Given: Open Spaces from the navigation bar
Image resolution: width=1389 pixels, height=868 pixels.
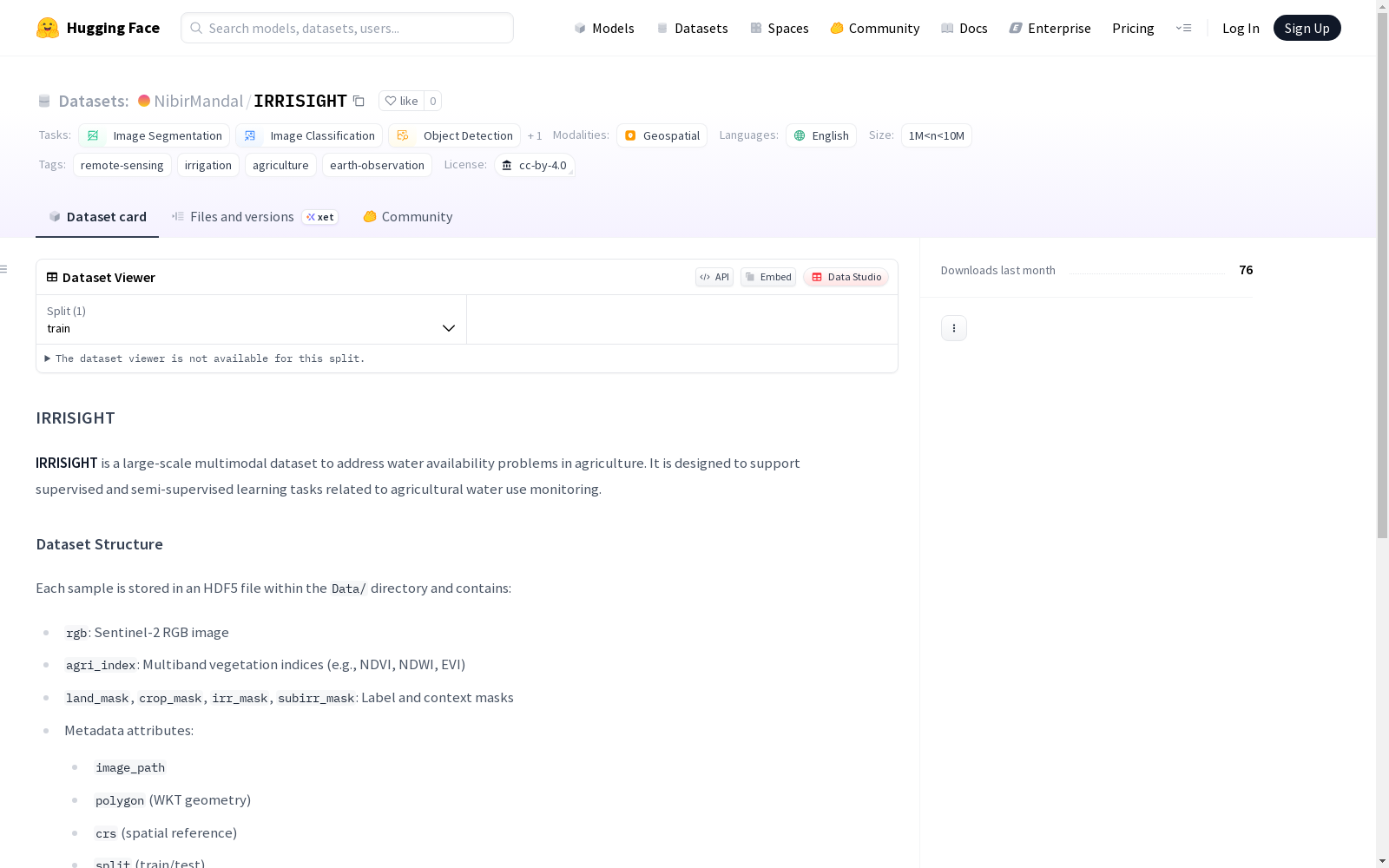Looking at the screenshot, I should [780, 28].
